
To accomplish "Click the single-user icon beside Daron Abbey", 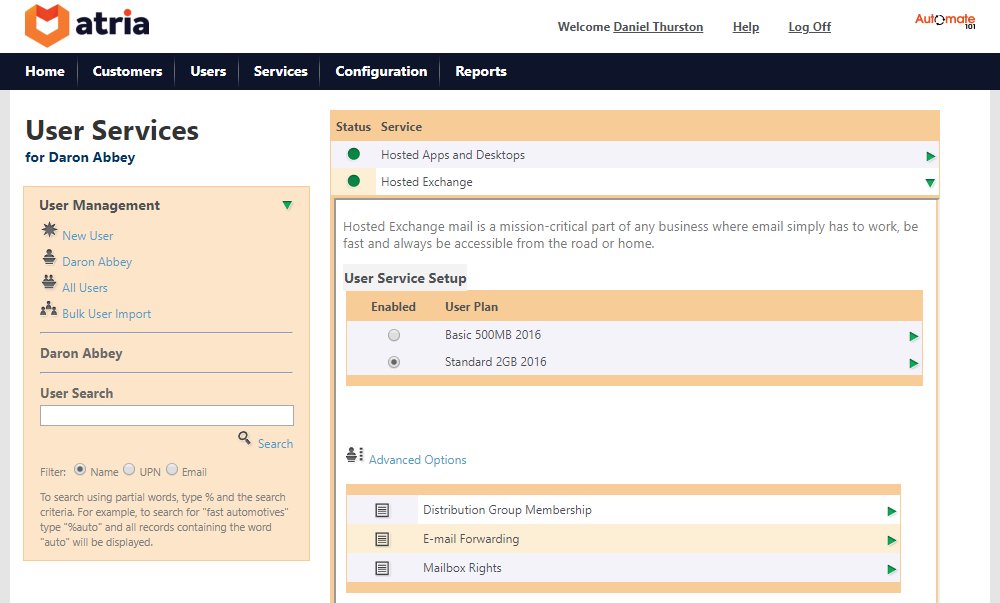I will point(49,257).
